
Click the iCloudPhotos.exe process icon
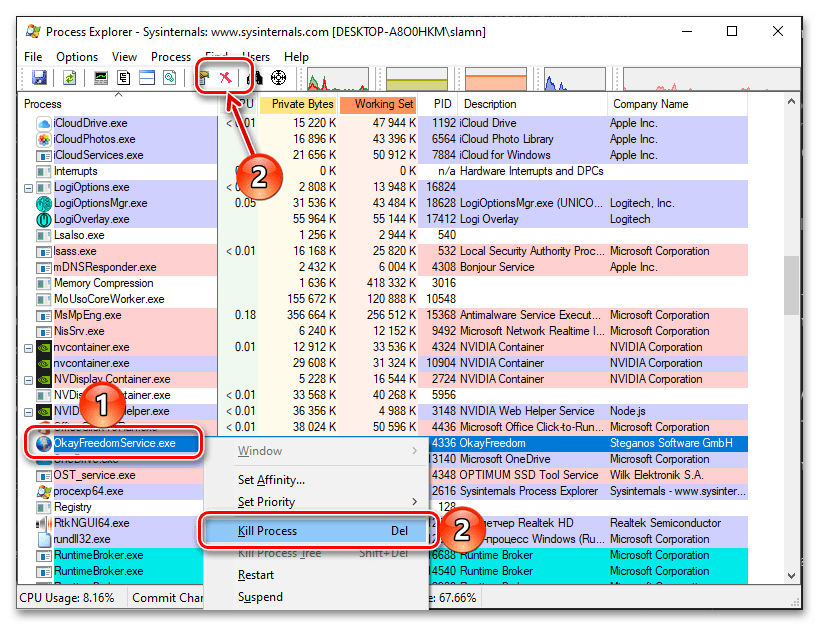pyautogui.click(x=44, y=139)
